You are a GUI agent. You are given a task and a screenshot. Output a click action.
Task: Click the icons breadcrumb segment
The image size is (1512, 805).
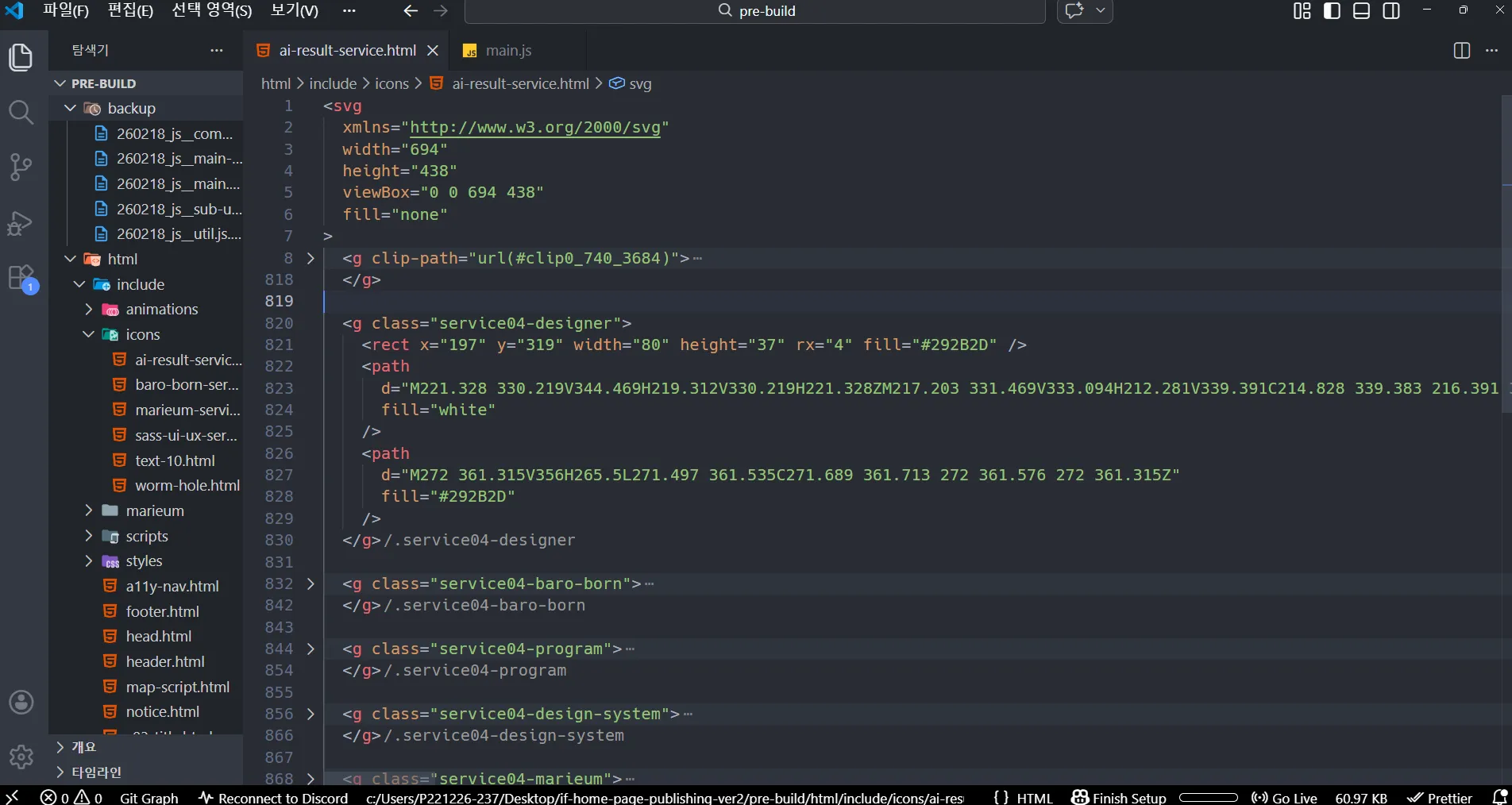point(391,83)
